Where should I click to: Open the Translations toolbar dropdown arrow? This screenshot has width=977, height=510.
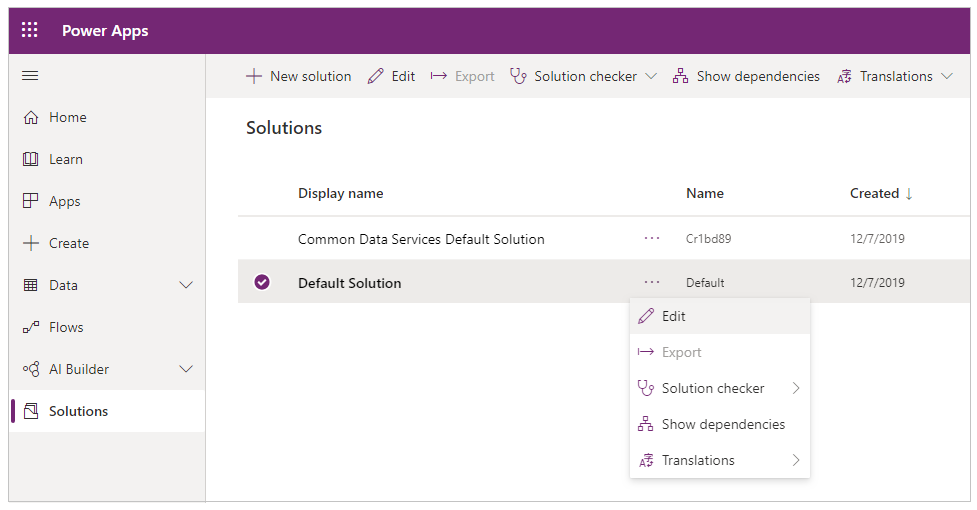pyautogui.click(x=947, y=76)
